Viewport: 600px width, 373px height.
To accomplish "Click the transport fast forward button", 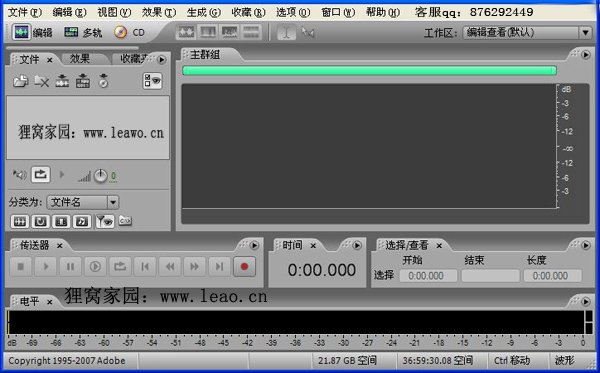I will click(x=195, y=266).
